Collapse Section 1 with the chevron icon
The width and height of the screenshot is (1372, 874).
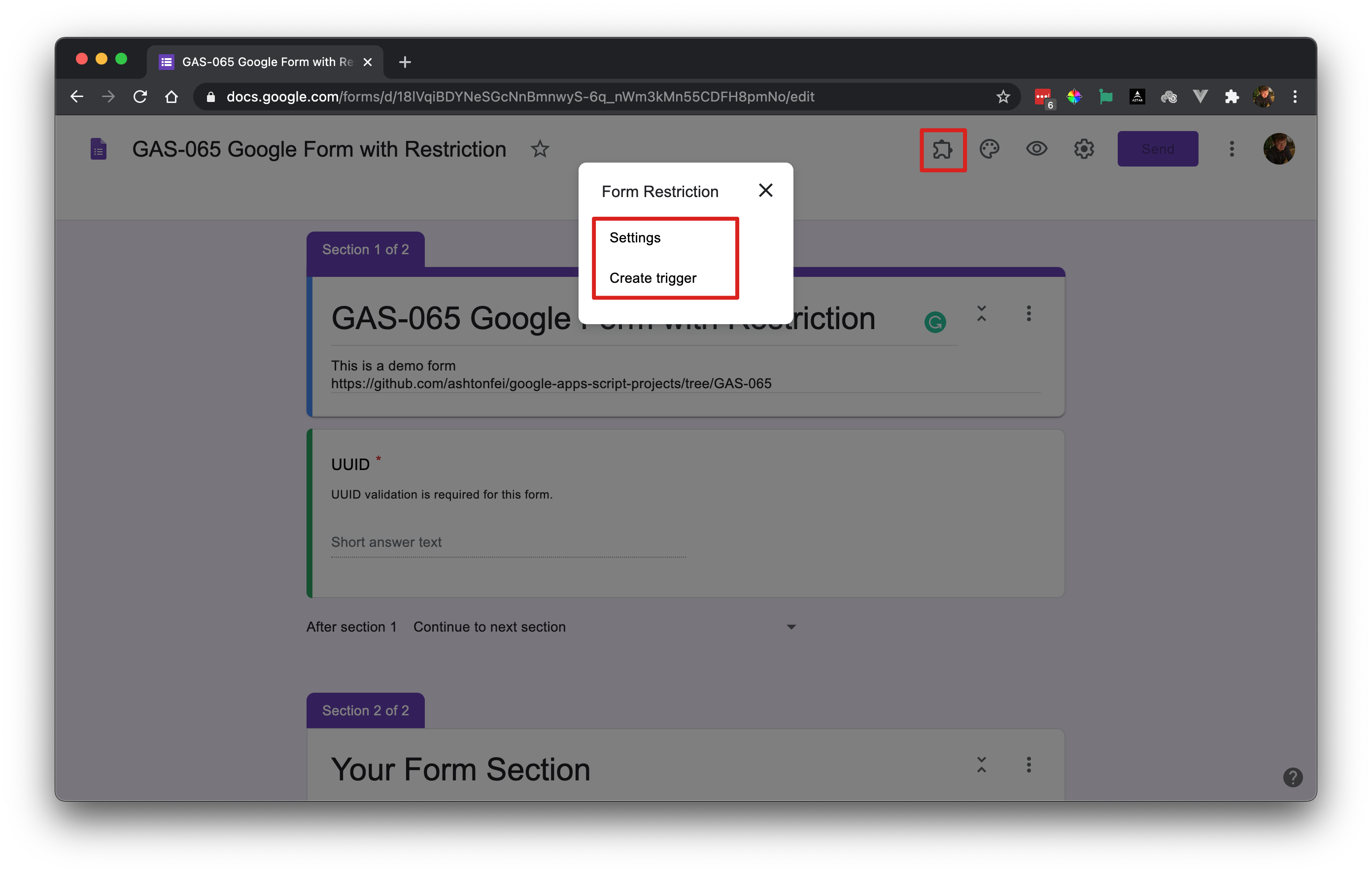[x=981, y=313]
